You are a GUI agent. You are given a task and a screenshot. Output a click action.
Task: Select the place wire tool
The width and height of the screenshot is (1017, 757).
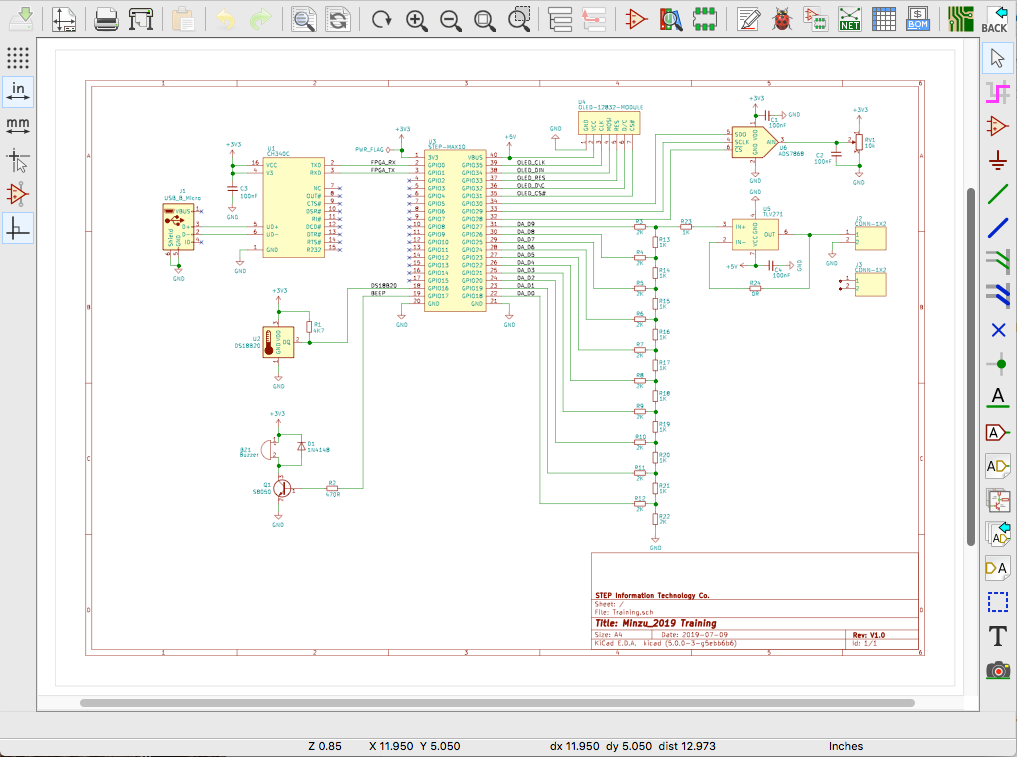tap(998, 194)
